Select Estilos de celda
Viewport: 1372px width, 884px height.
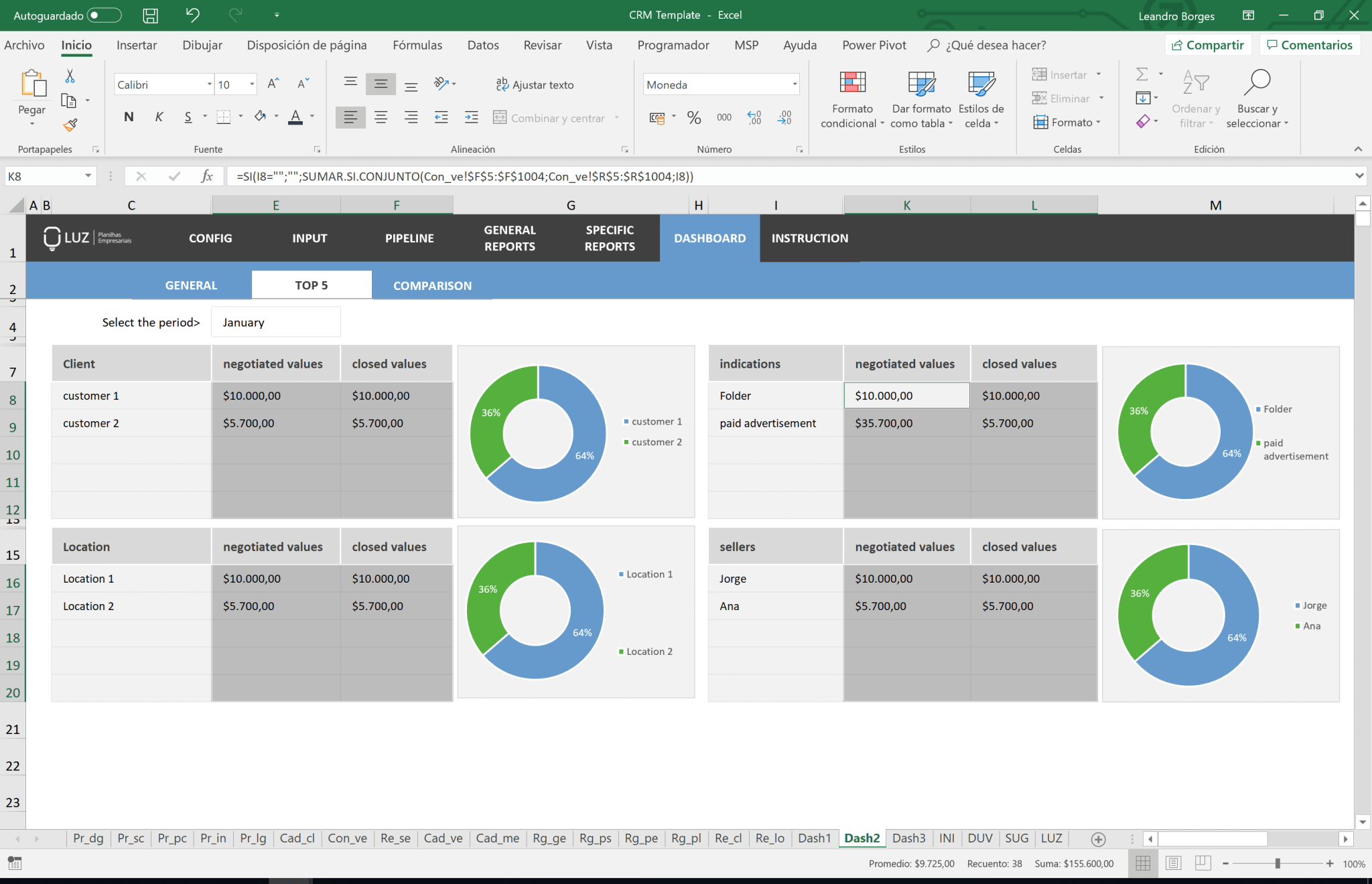coord(981,97)
